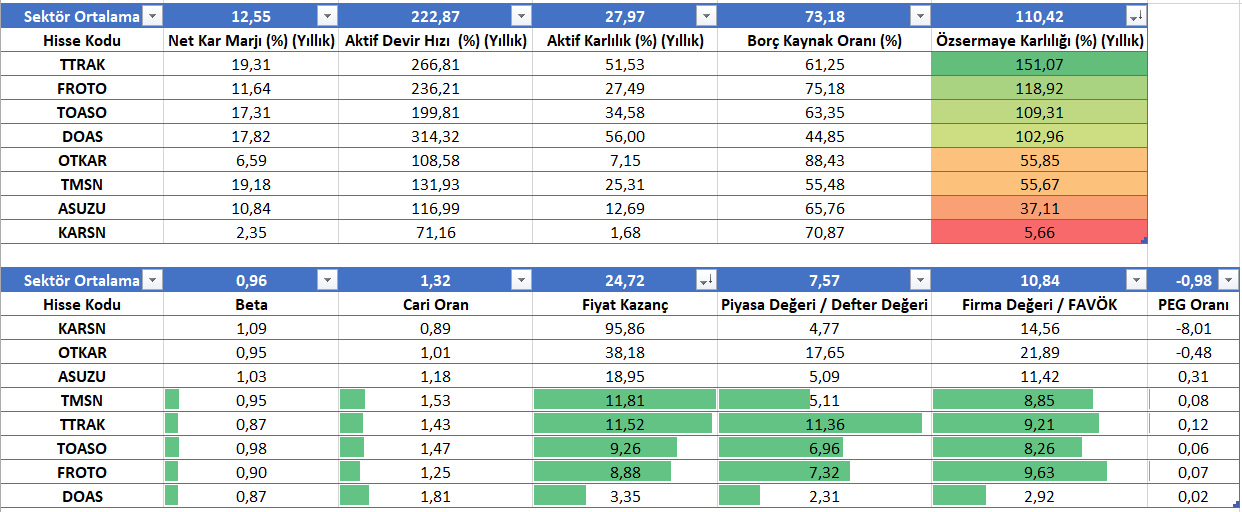Click the TTRAK cell in the top table
The width and height of the screenshot is (1242, 512).
[82, 64]
